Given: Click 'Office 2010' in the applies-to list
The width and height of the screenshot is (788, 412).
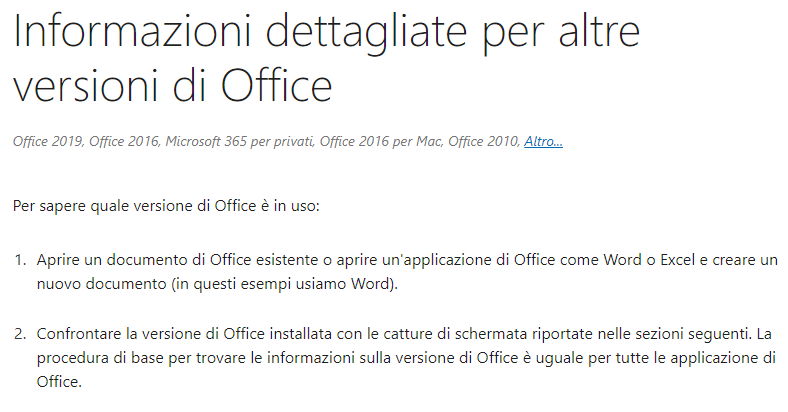Looking at the screenshot, I should tap(482, 142).
